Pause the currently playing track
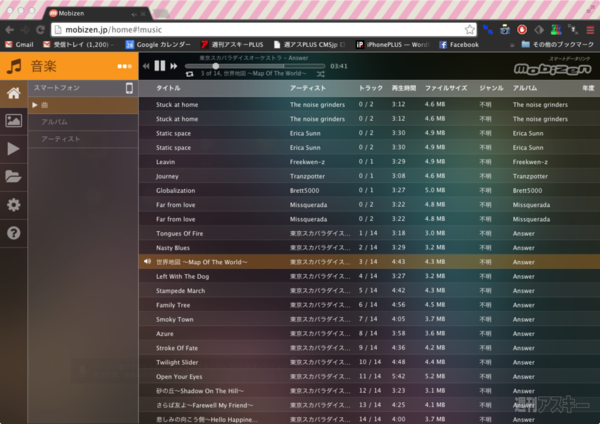 point(160,66)
